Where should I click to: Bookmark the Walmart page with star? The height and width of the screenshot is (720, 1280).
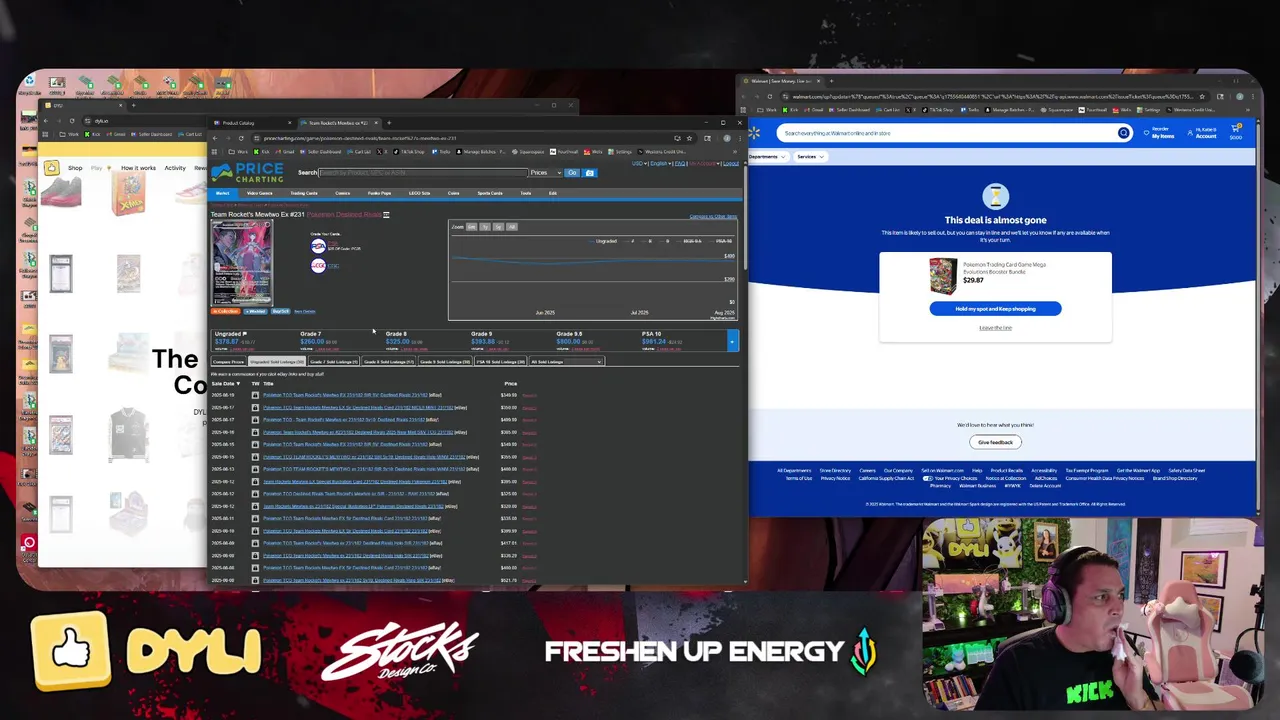point(1202,97)
